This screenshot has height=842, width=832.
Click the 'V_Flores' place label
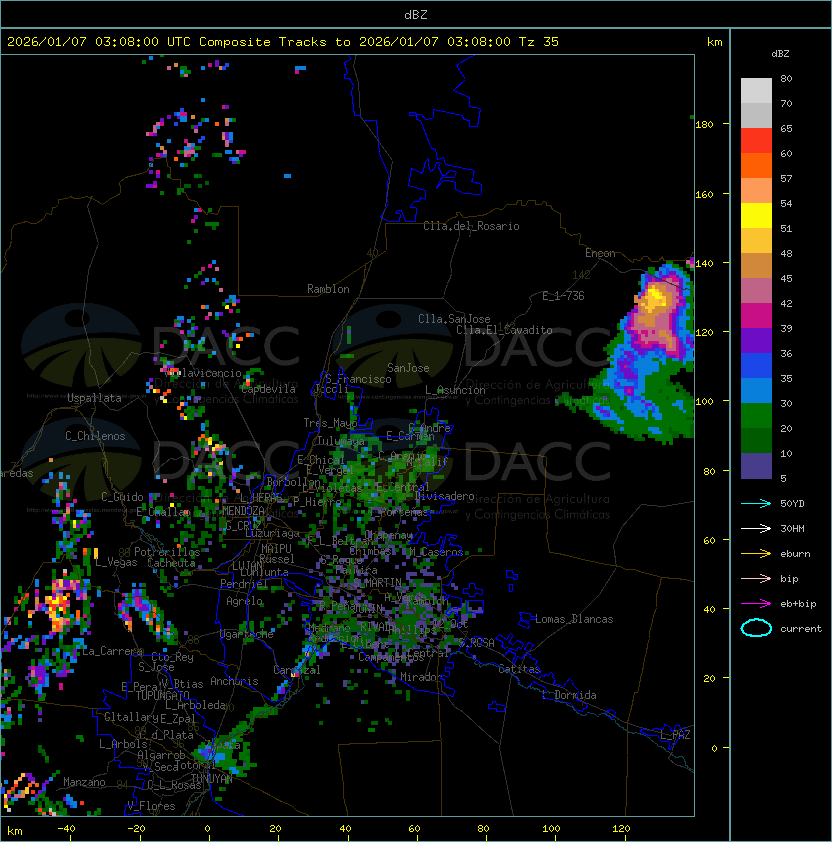point(151,806)
